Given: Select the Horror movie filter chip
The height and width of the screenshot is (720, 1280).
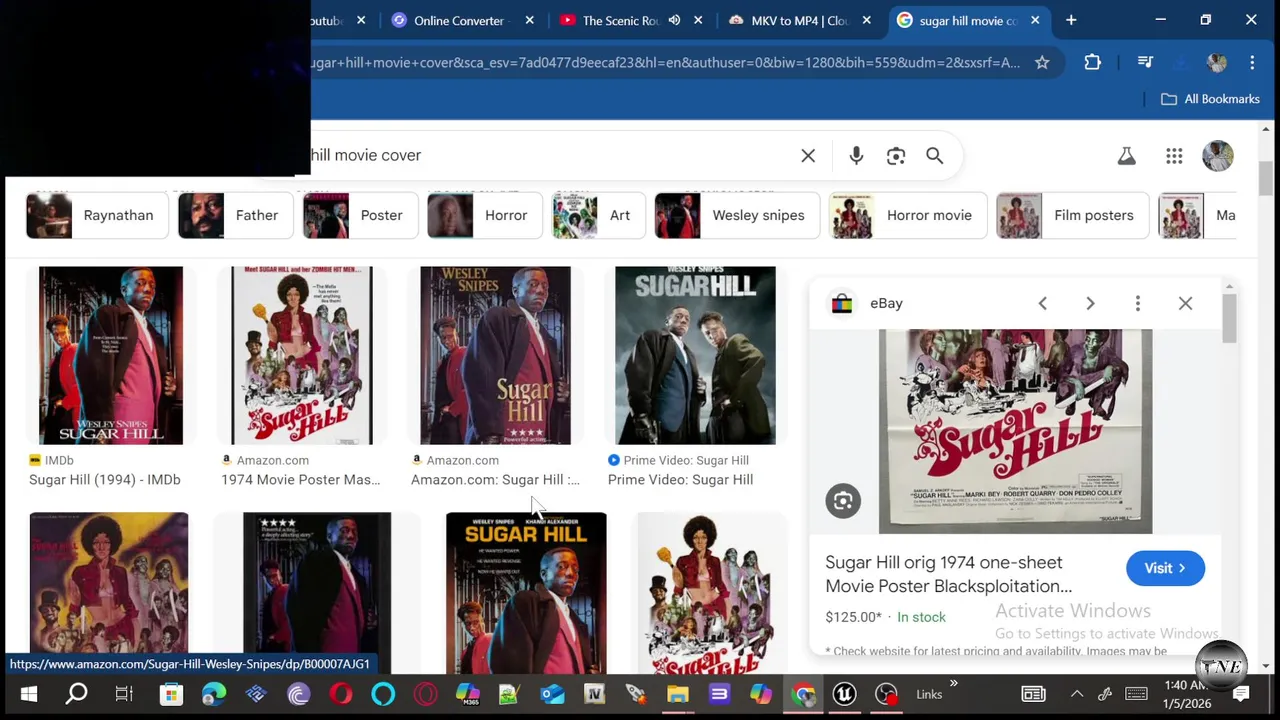Looking at the screenshot, I should [908, 215].
